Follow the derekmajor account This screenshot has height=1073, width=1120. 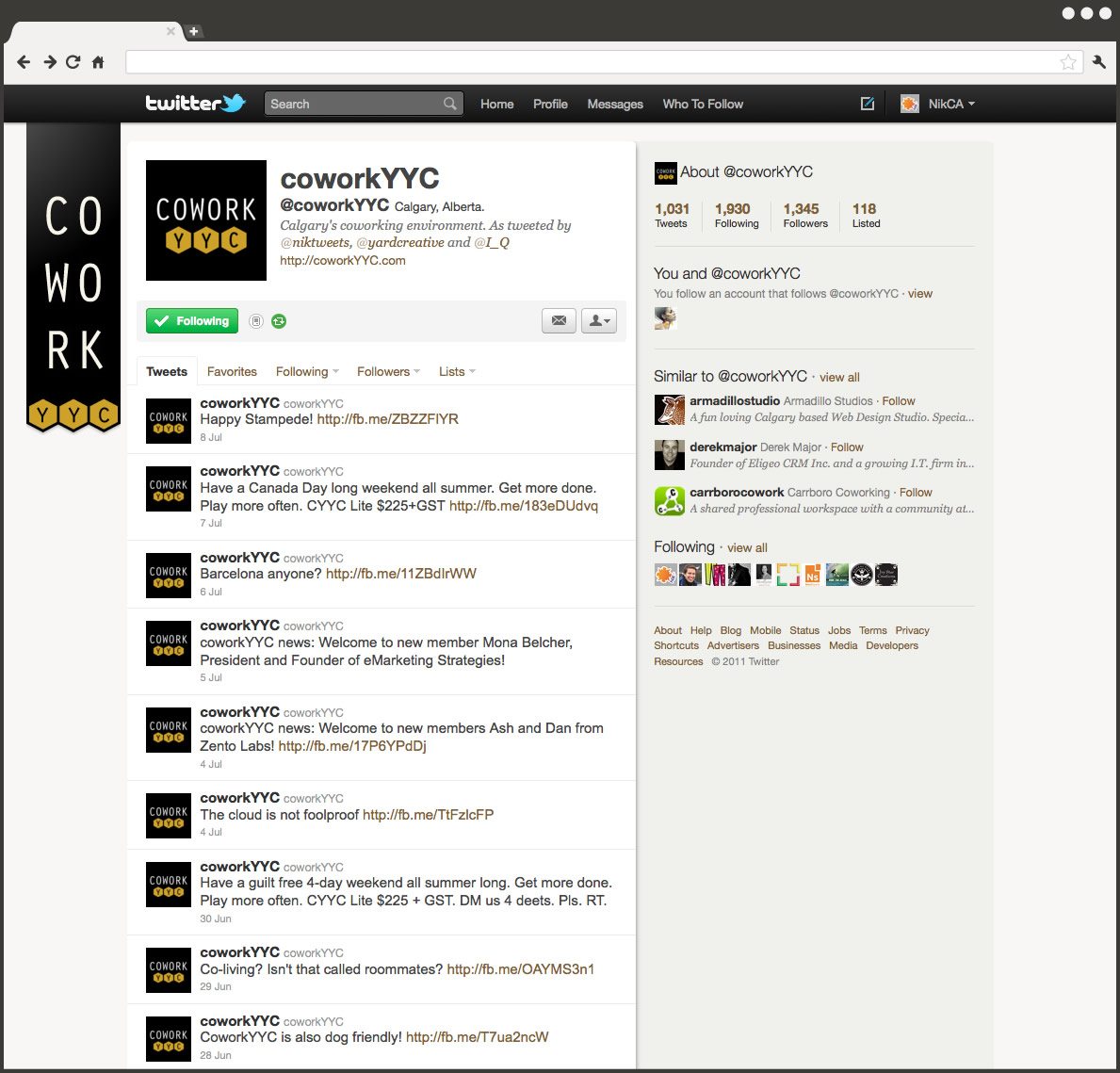pyautogui.click(x=847, y=447)
